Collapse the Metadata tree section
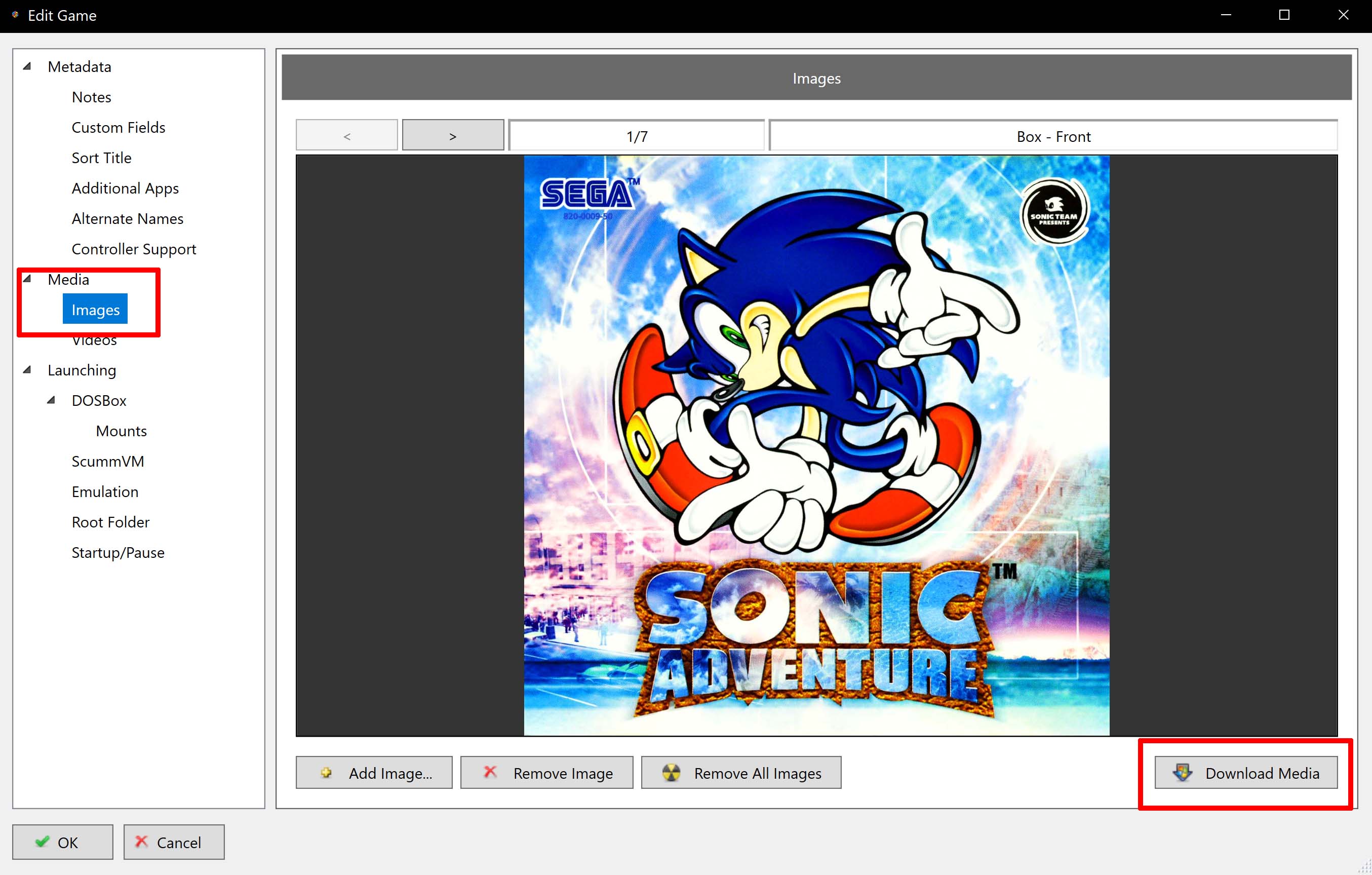The width and height of the screenshot is (1372, 875). pos(27,66)
